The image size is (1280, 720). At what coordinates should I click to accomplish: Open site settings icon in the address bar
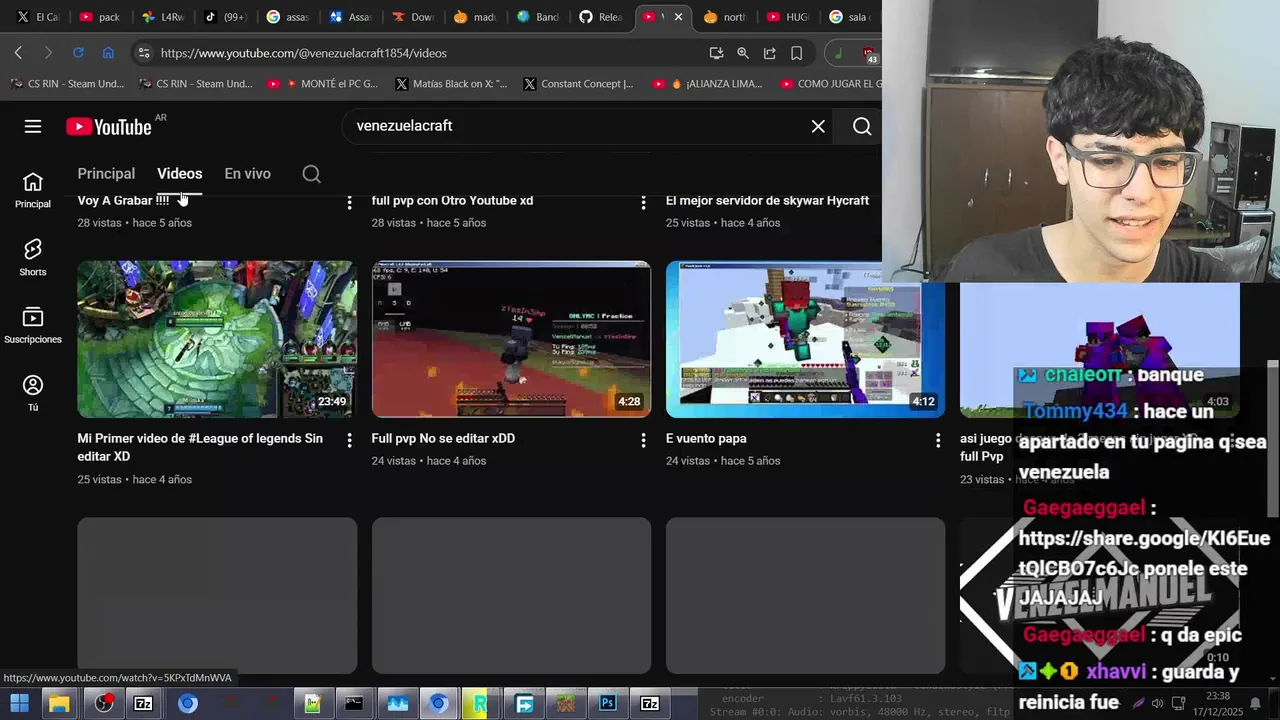143,53
